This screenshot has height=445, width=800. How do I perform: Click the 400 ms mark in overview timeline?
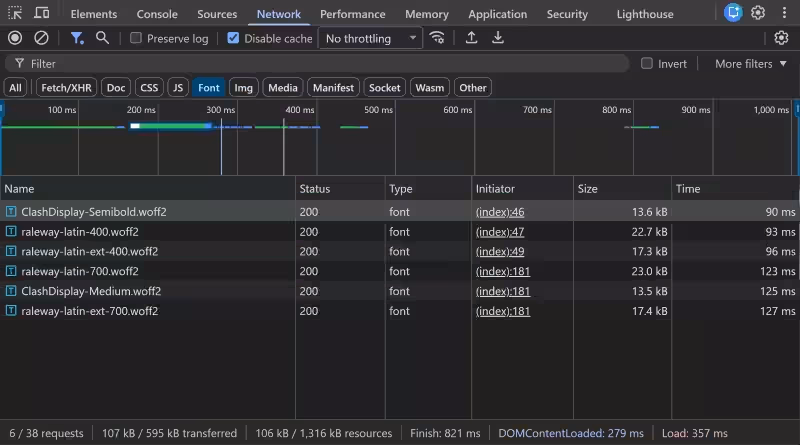coord(299,110)
